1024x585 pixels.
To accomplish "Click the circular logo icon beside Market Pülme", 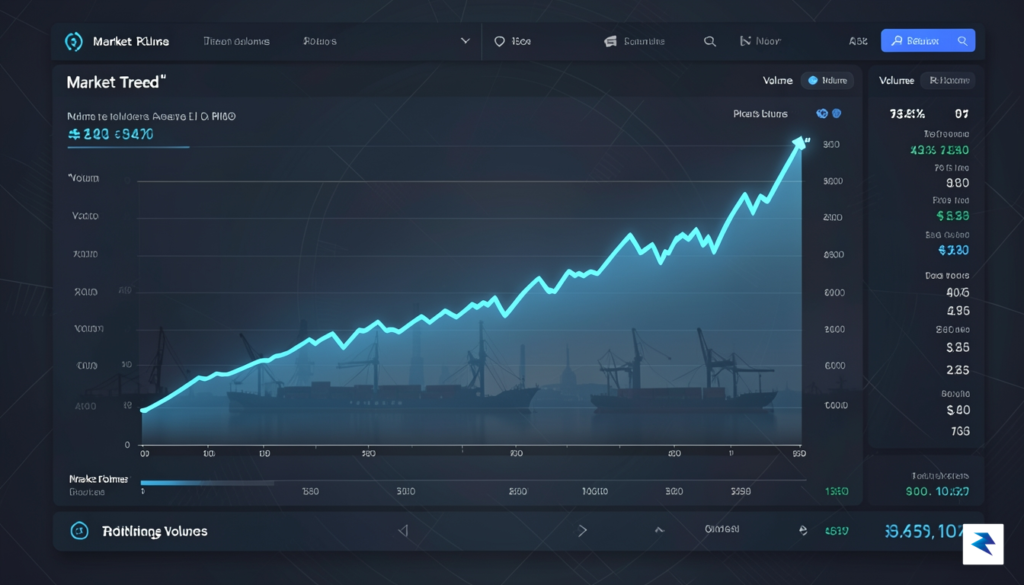I will coord(74,42).
